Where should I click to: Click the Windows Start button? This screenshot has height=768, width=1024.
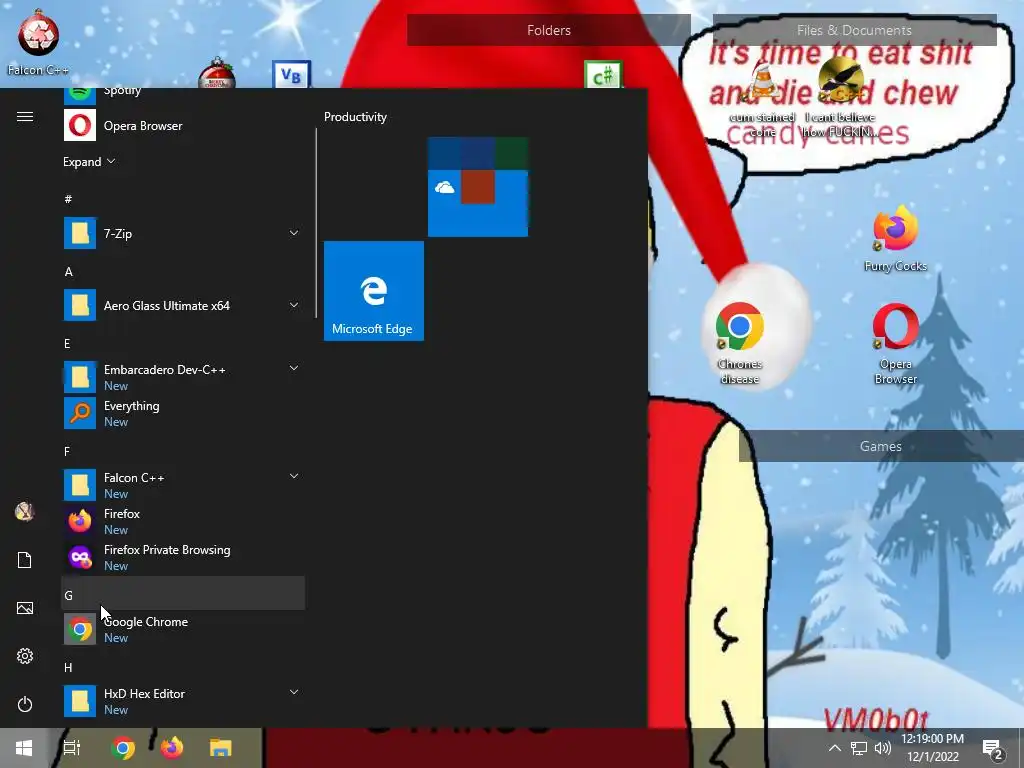coord(24,748)
